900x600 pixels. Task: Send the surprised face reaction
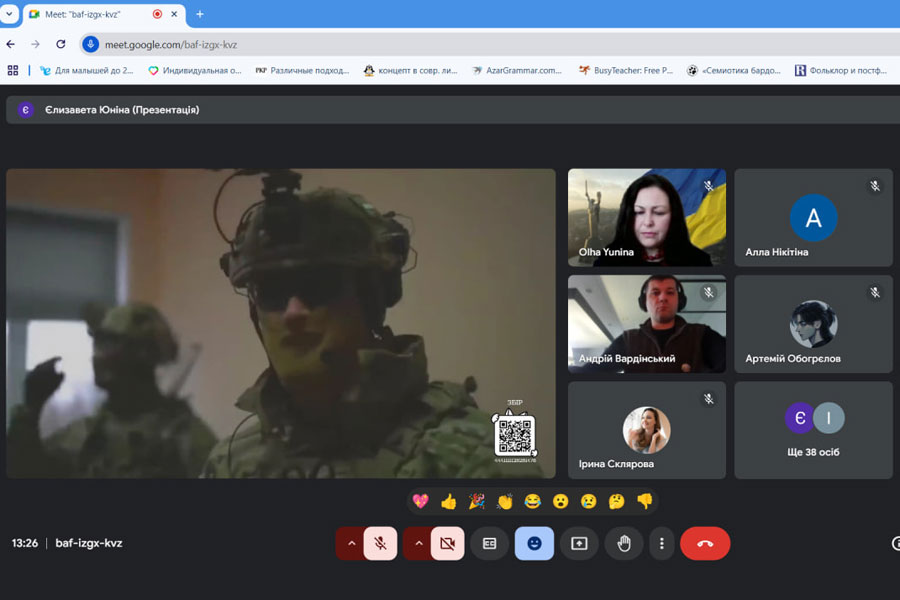pyautogui.click(x=561, y=501)
